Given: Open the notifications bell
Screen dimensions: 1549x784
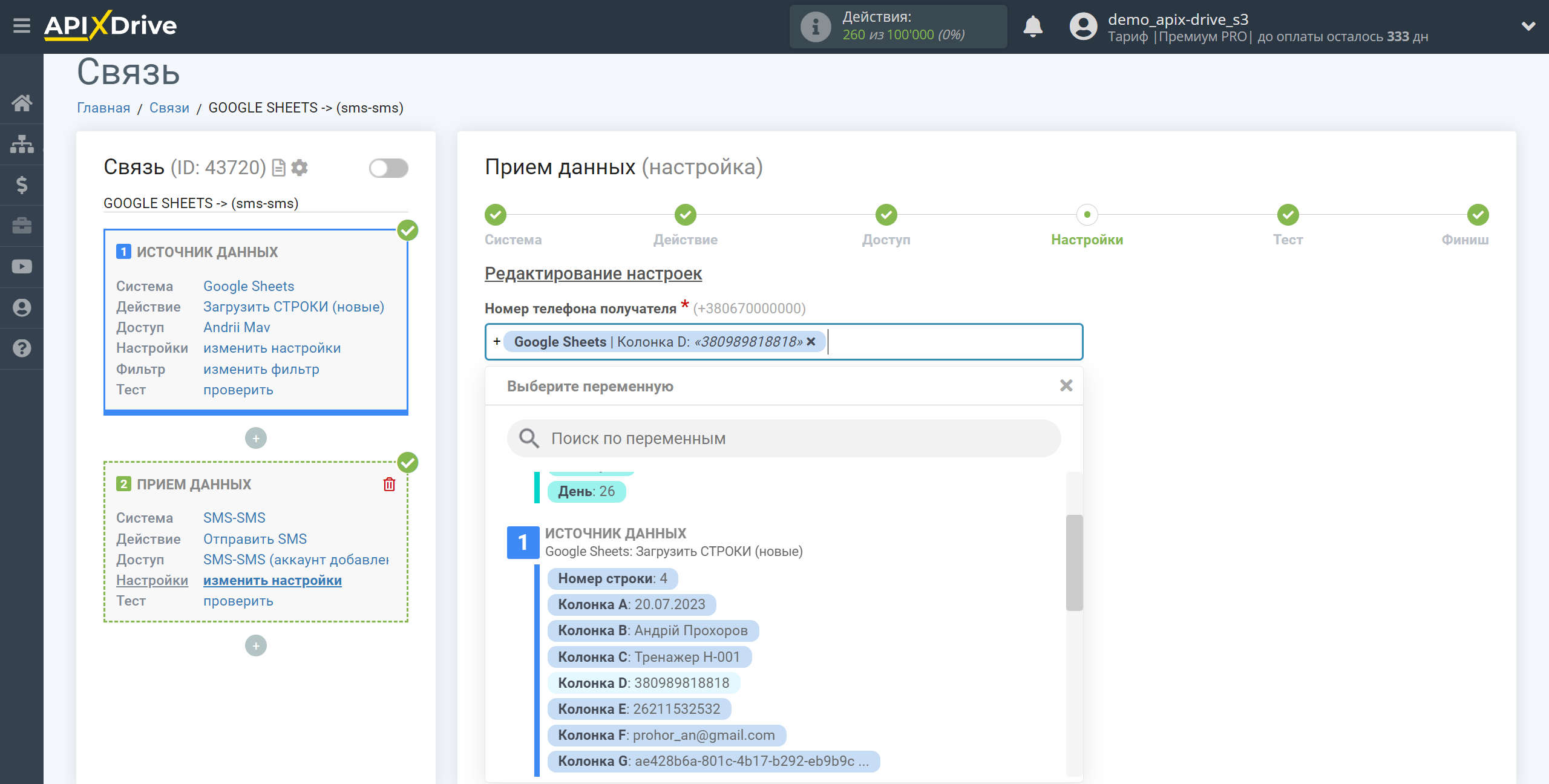Looking at the screenshot, I should click(1033, 27).
